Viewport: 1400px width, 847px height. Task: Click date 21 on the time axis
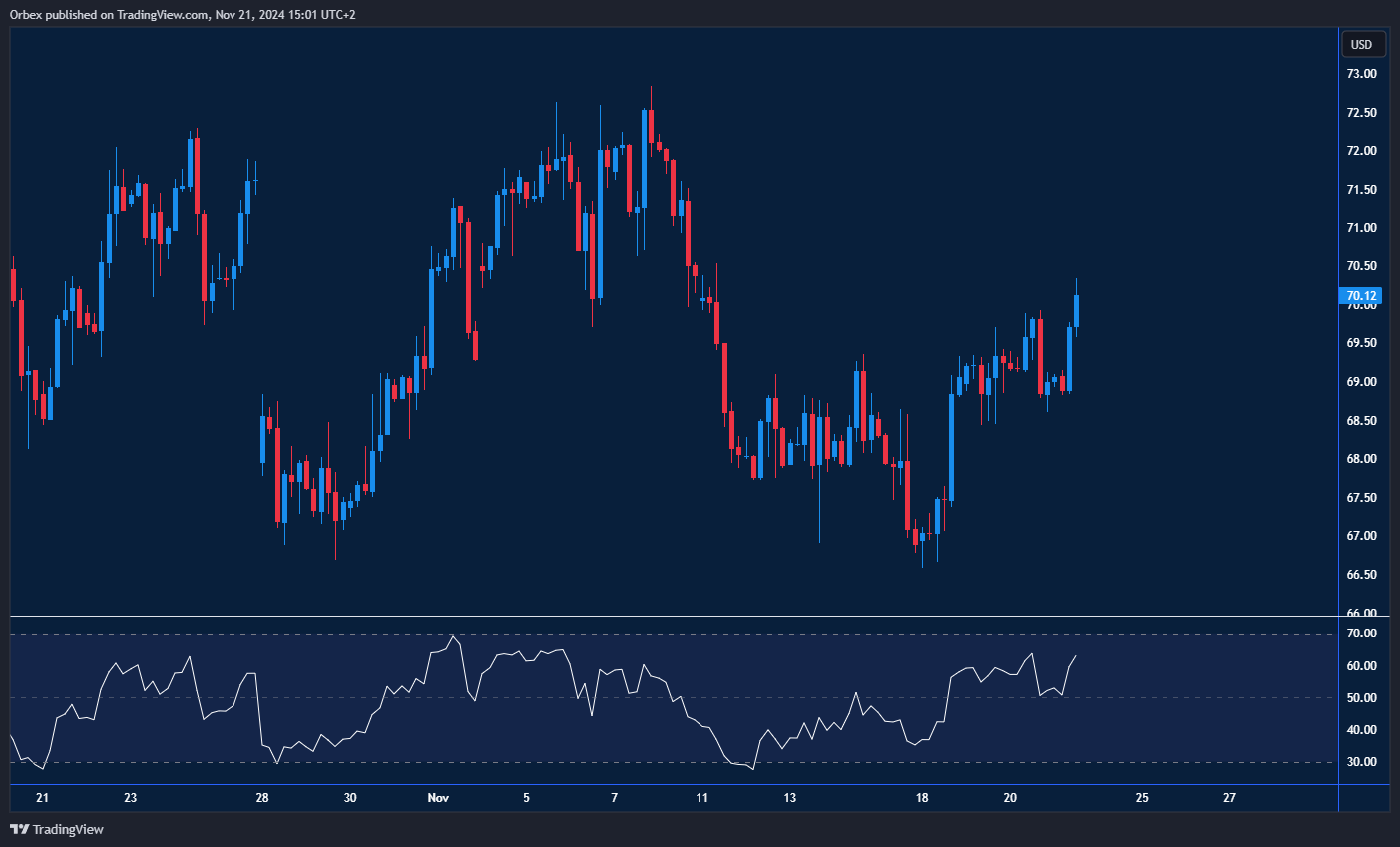coord(42,798)
